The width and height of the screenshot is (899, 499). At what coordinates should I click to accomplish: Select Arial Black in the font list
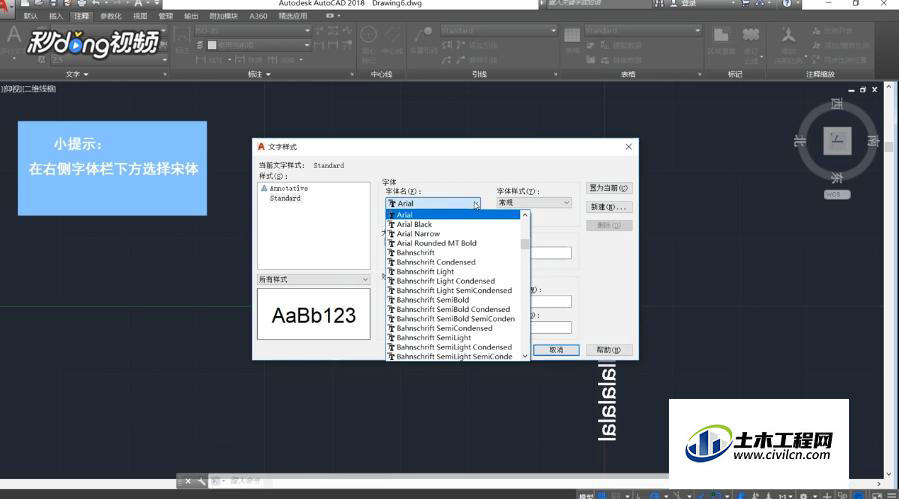tap(453, 224)
